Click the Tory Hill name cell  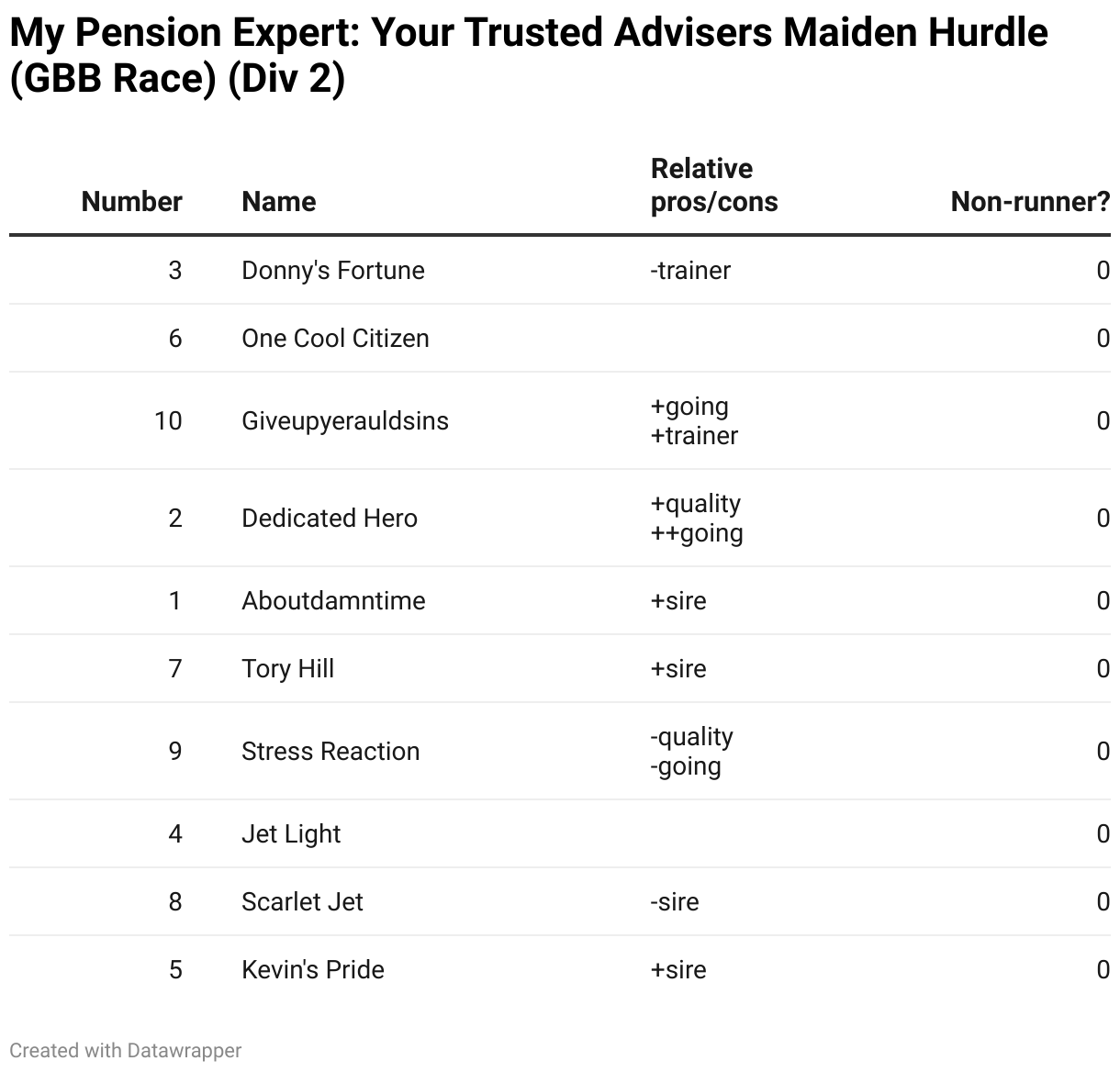(x=287, y=669)
